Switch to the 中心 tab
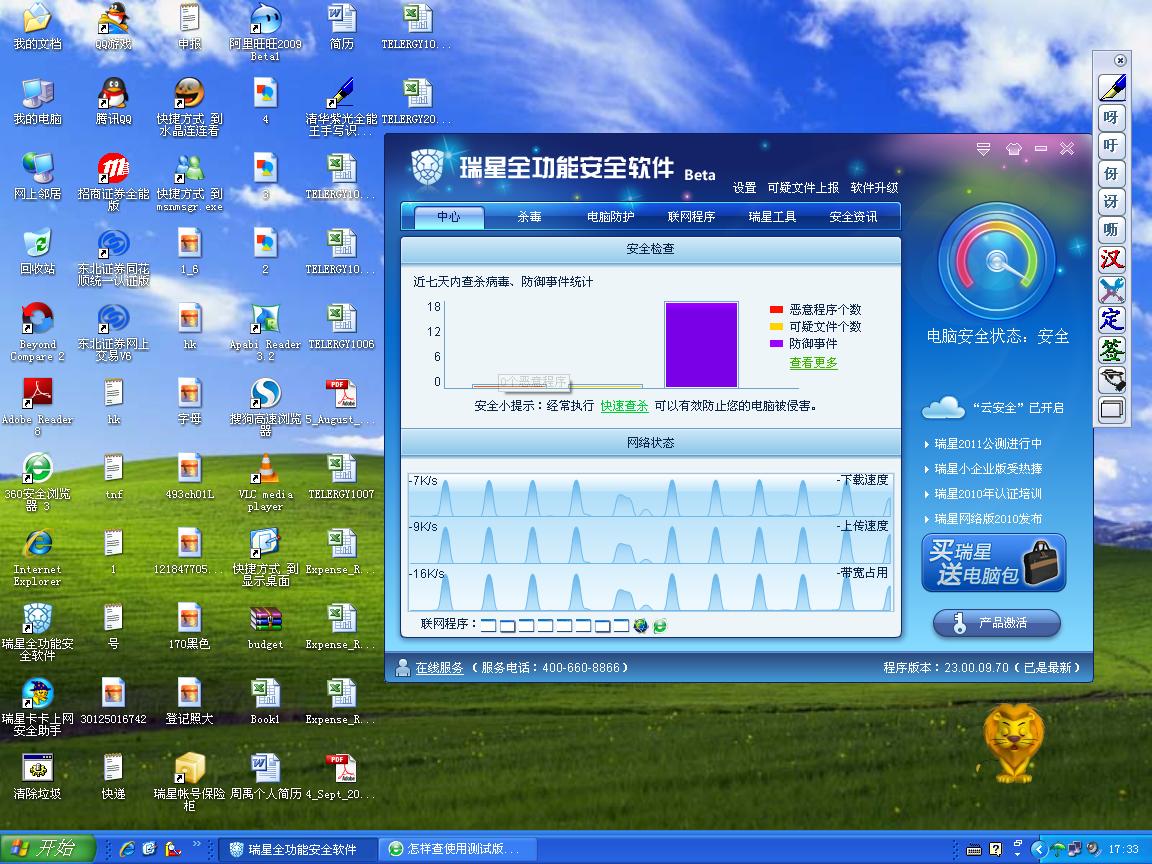 pos(449,217)
